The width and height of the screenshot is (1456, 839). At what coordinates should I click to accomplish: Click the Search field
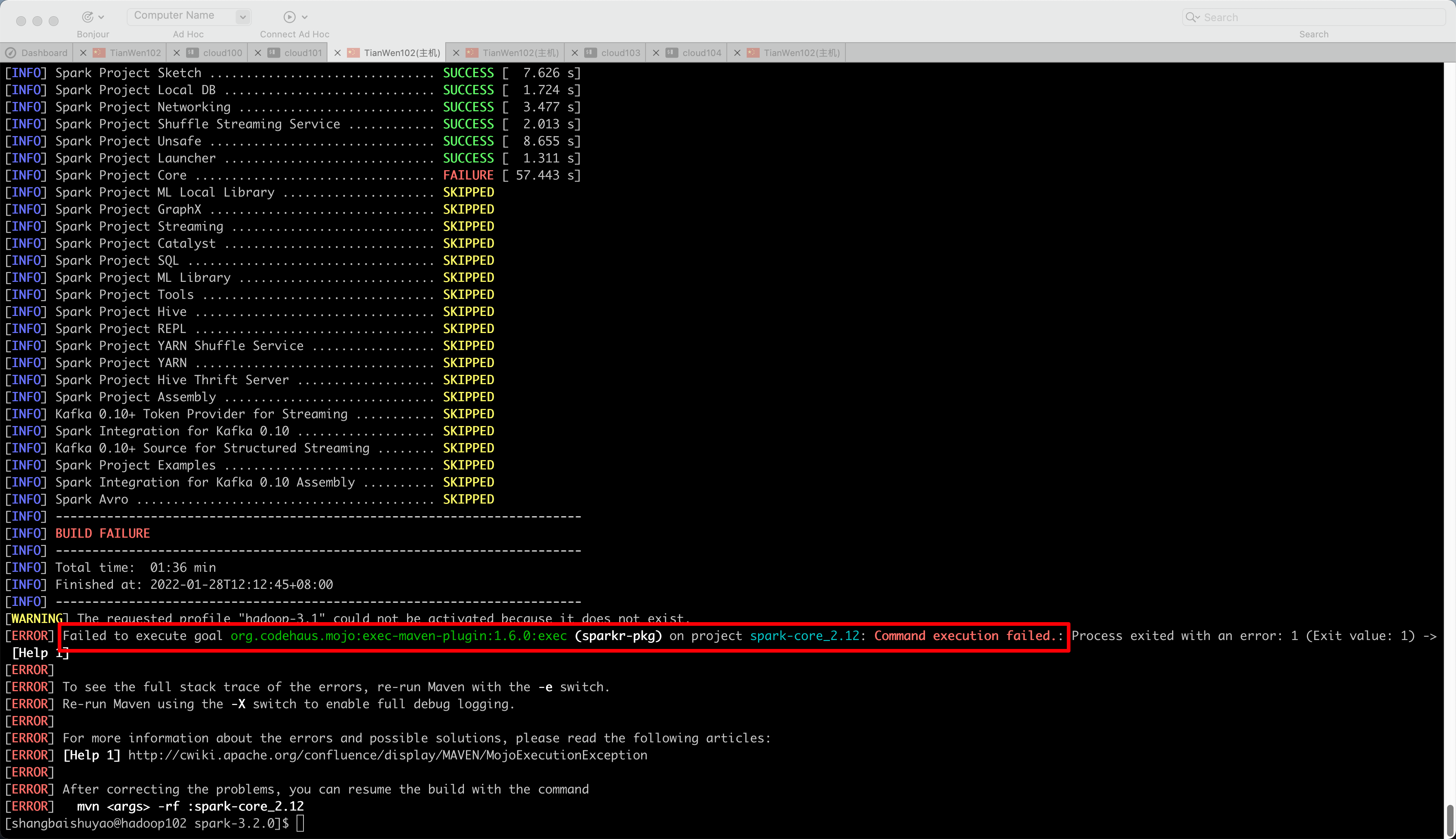pos(1314,17)
